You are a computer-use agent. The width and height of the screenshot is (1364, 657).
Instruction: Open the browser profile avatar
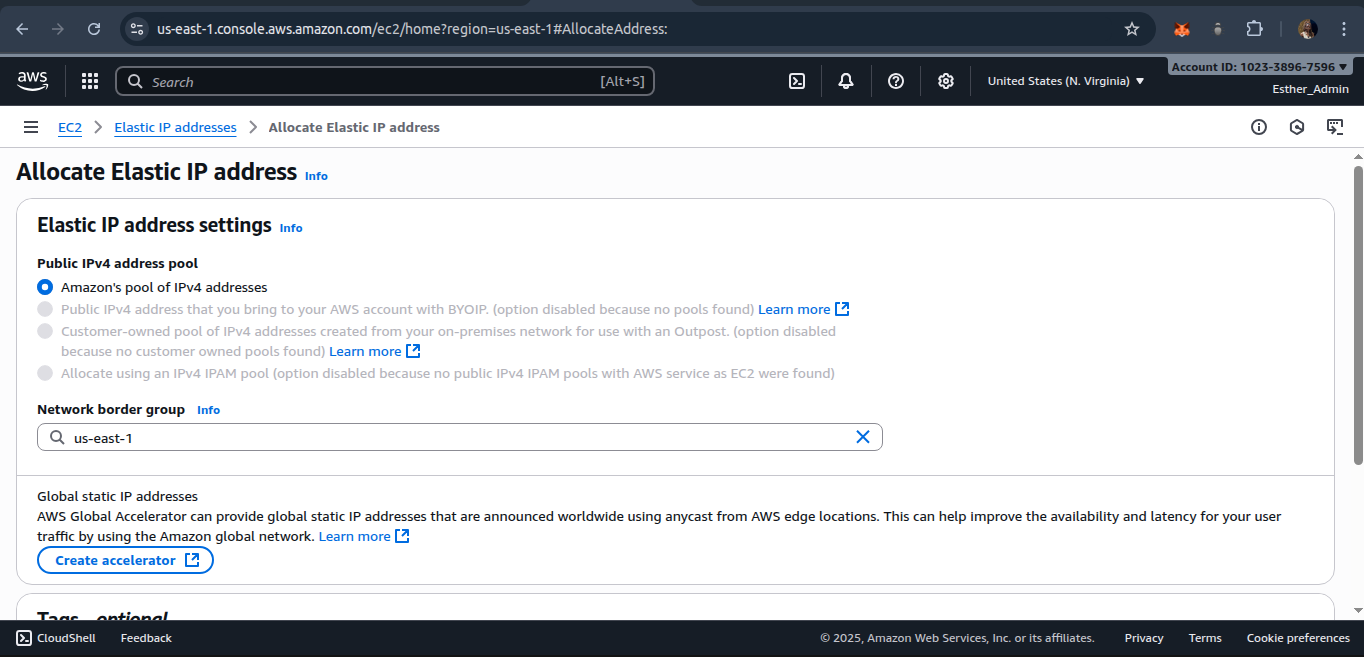pos(1307,29)
